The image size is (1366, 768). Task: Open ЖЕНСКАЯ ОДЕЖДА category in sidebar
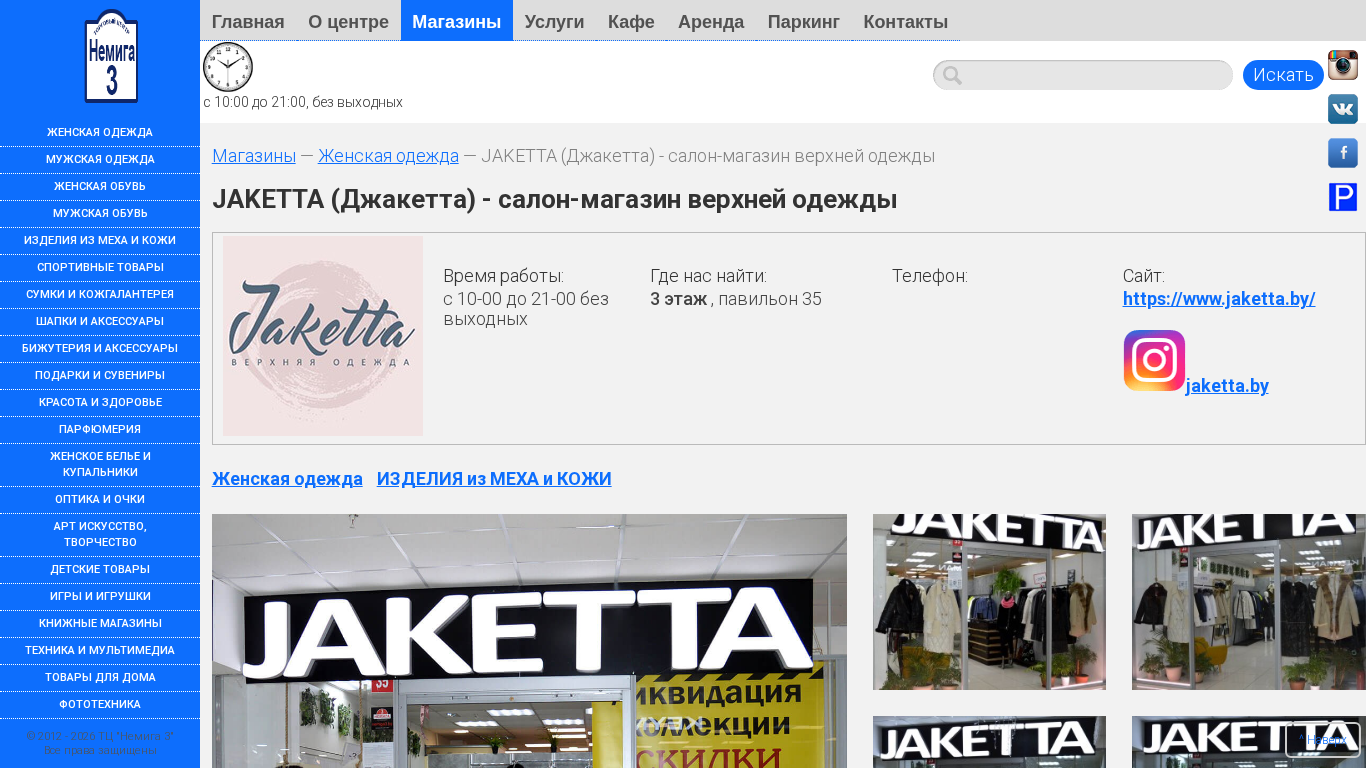tap(100, 132)
